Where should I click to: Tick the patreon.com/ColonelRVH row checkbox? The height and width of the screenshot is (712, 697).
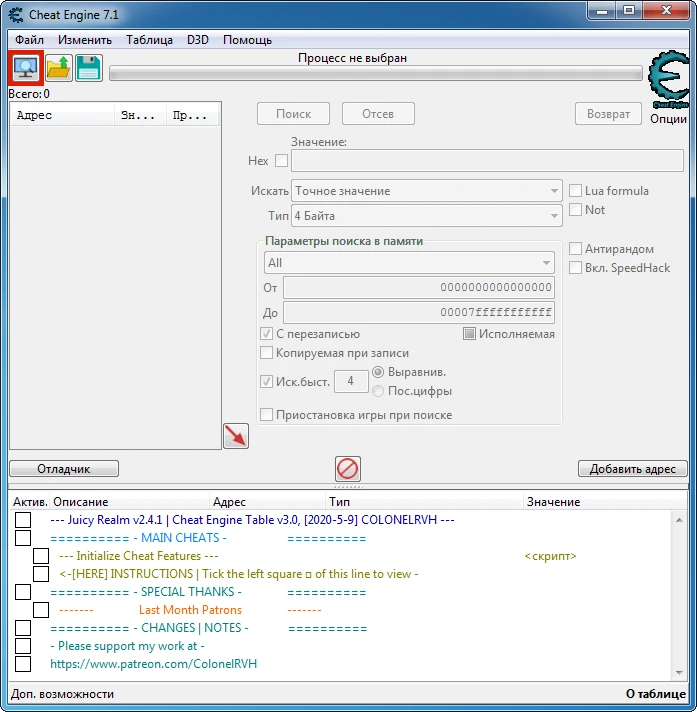click(x=23, y=664)
